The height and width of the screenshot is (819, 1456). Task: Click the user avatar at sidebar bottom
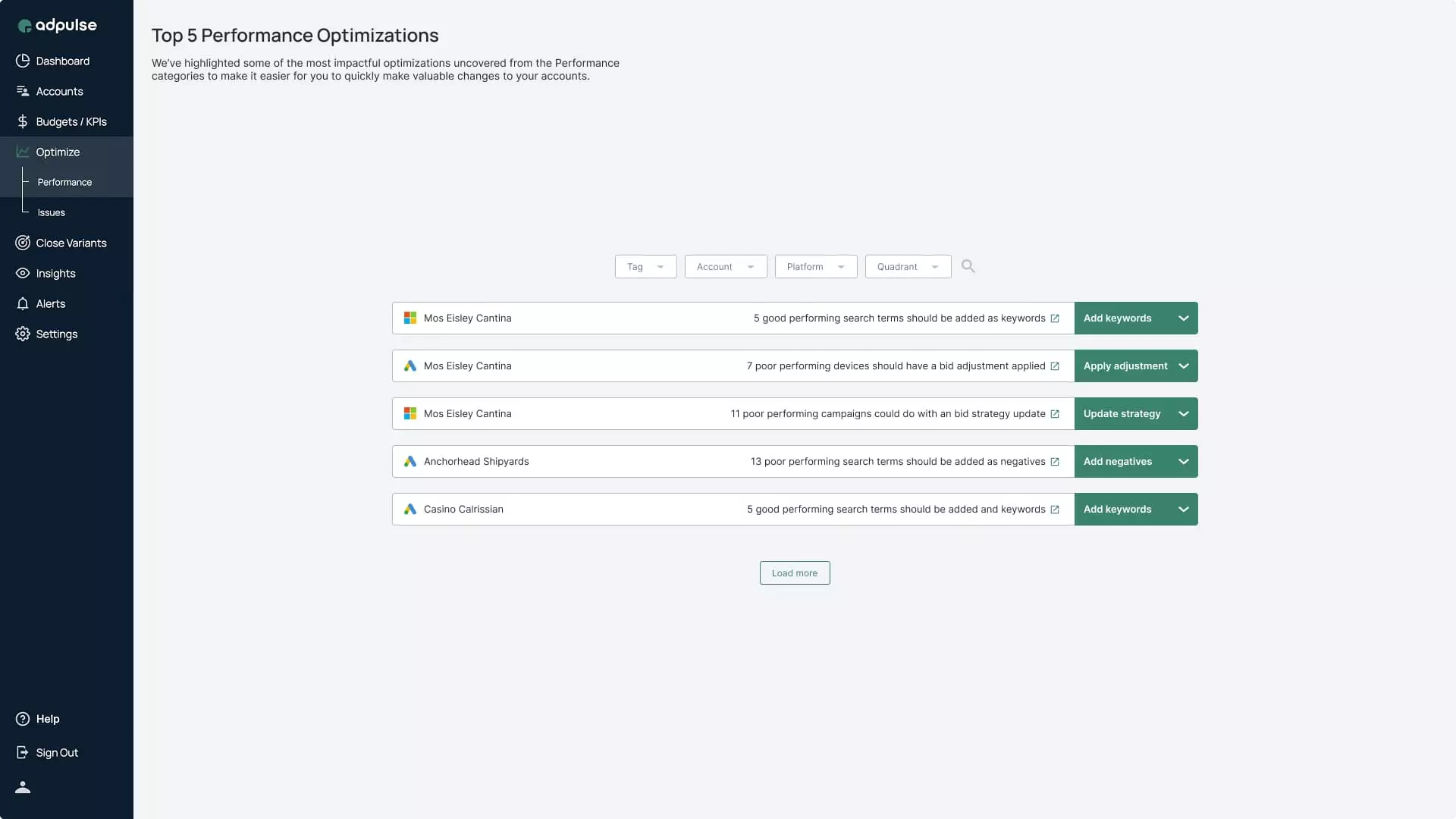click(23, 787)
